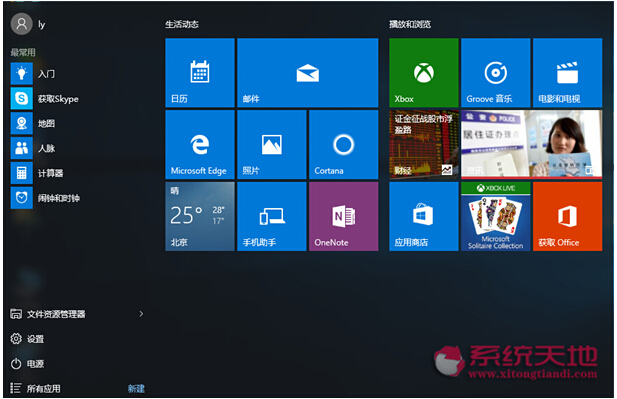Open the 资讯 news photo tile

tap(532, 144)
